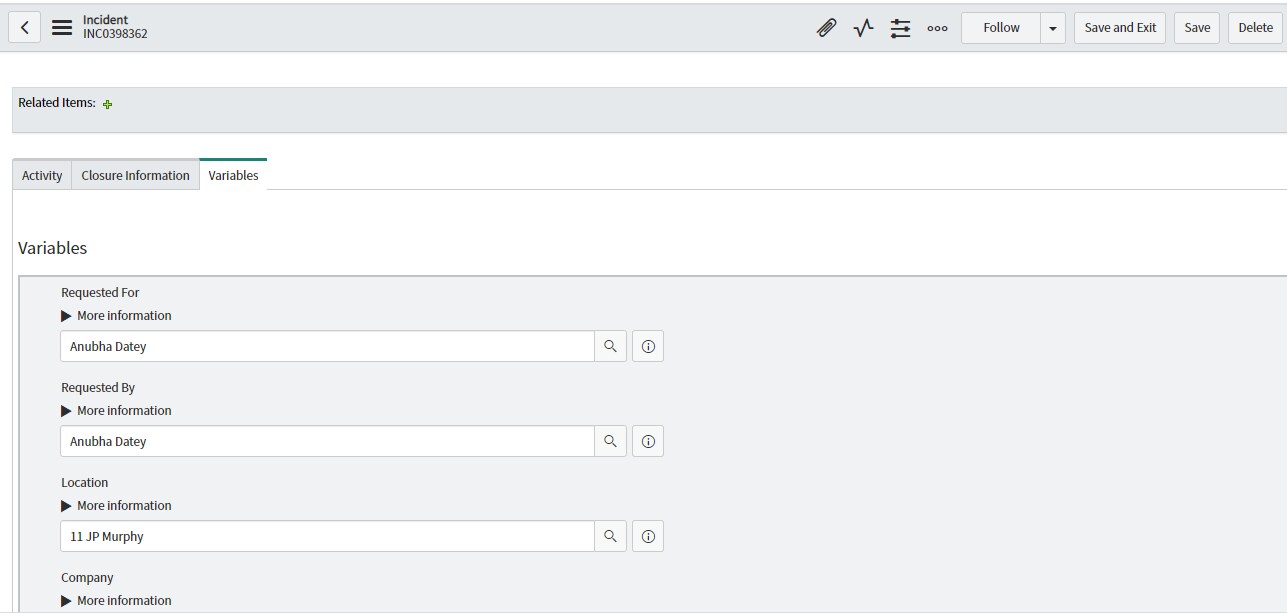This screenshot has width=1287, height=616.
Task: Add a related item with the plus icon
Action: (x=108, y=104)
